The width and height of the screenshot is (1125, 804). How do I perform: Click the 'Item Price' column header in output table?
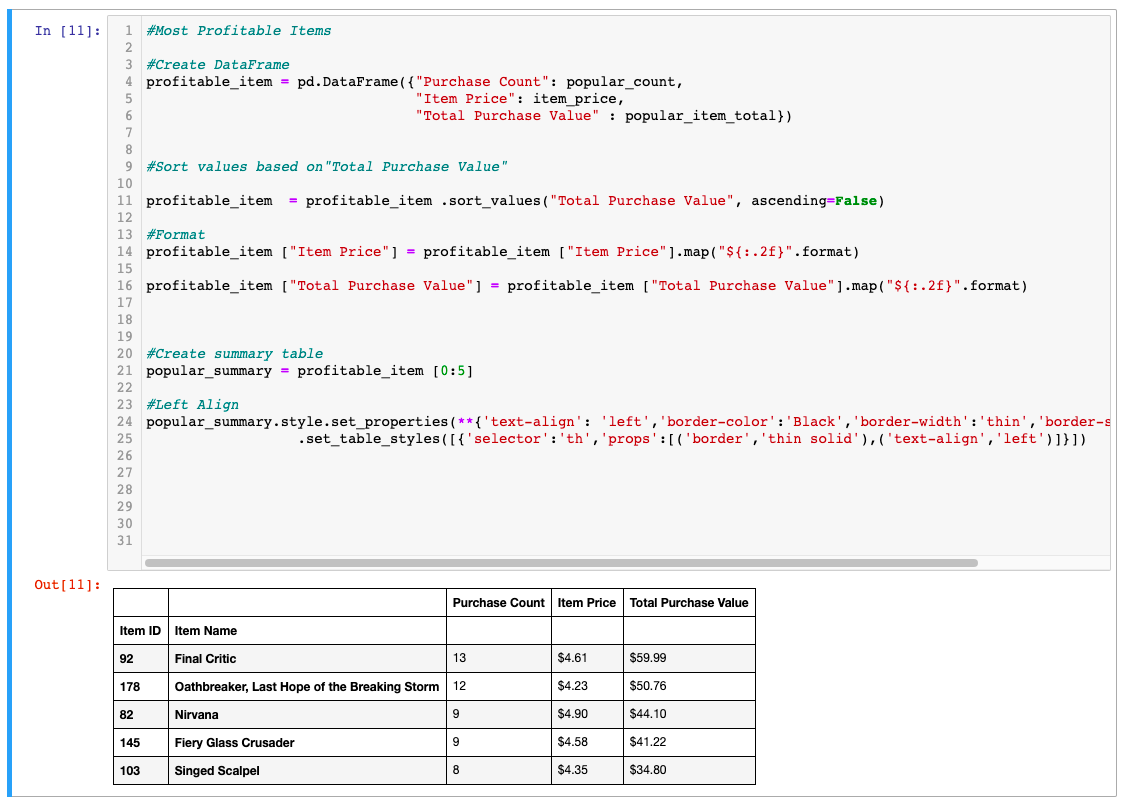pos(587,602)
